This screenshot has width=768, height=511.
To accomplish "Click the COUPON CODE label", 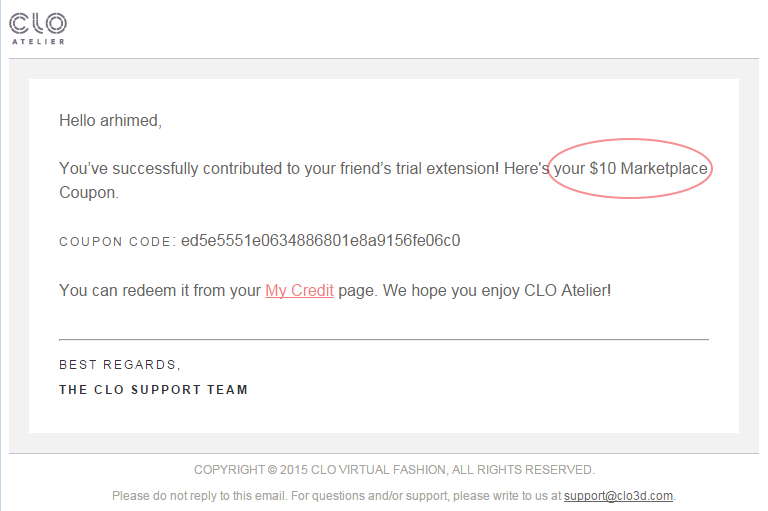I will click(x=115, y=242).
